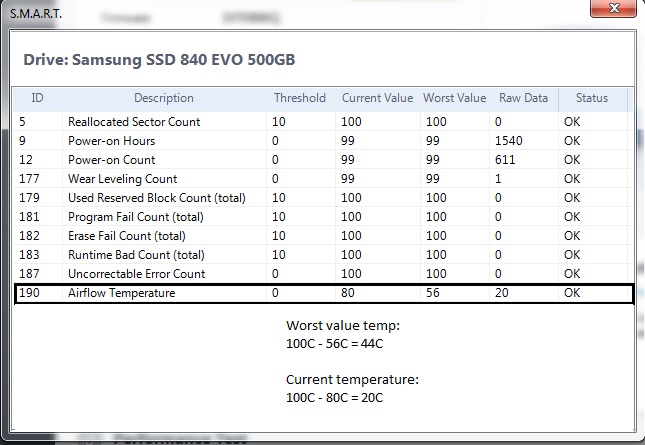Sort by the Description column header
Viewport: 645px width, 445px height.
point(164,98)
